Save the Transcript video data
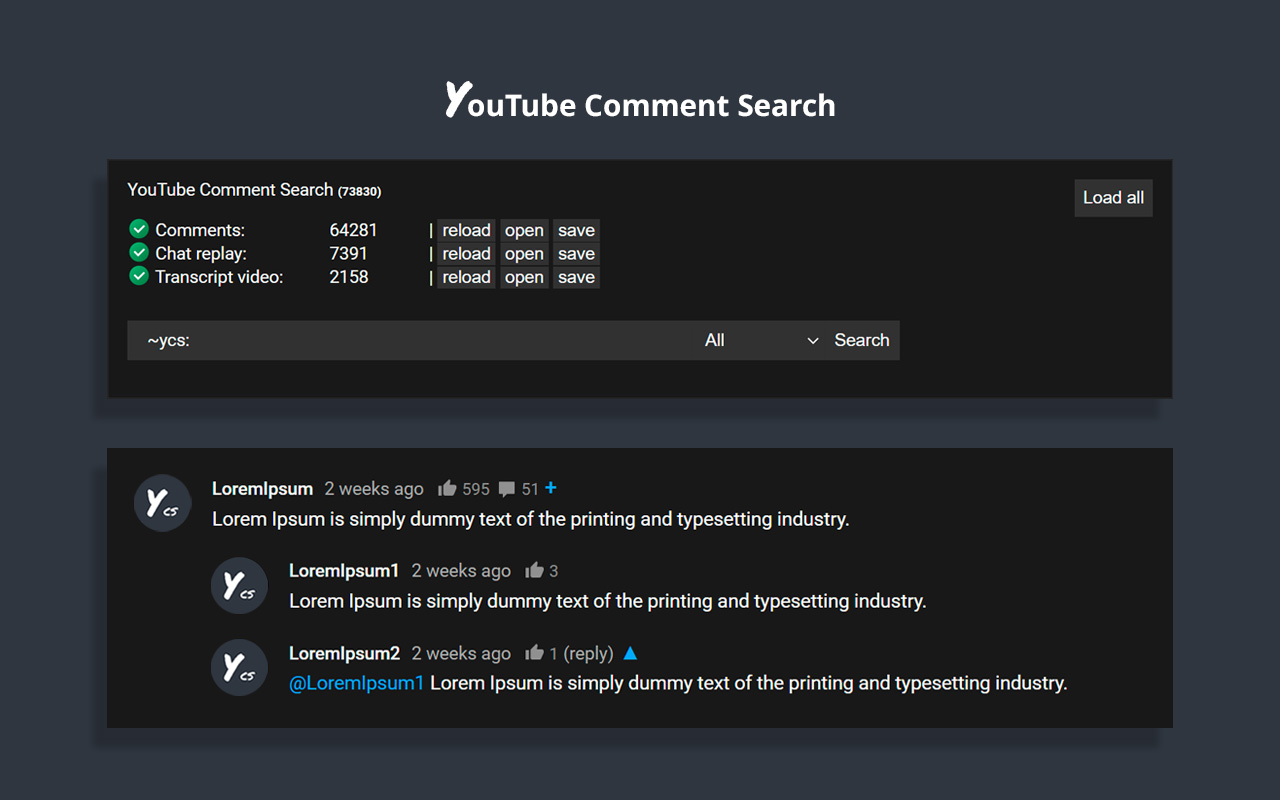Image resolution: width=1280 pixels, height=800 pixels. pos(576,277)
